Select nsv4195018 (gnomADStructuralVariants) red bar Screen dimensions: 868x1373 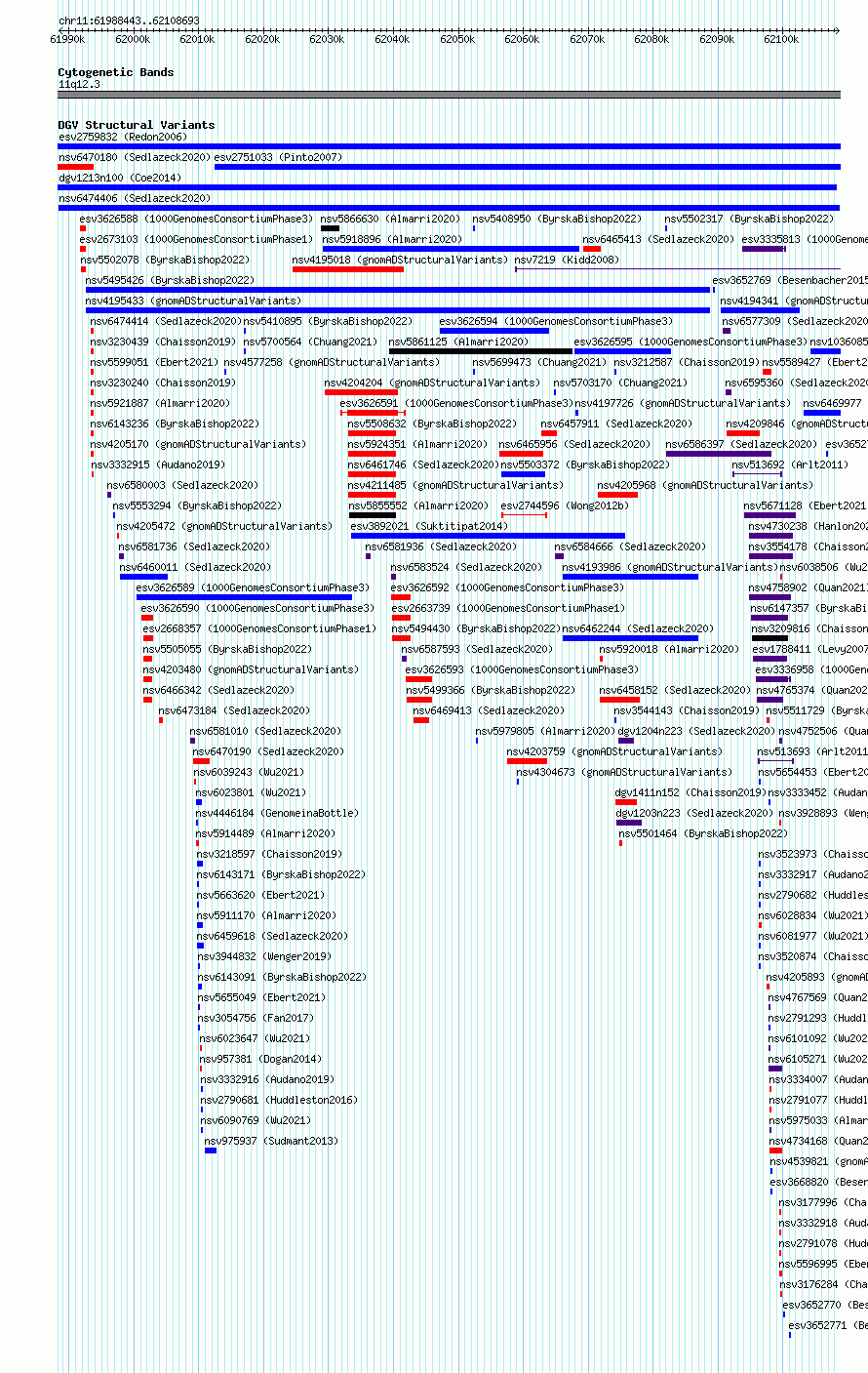348,269
